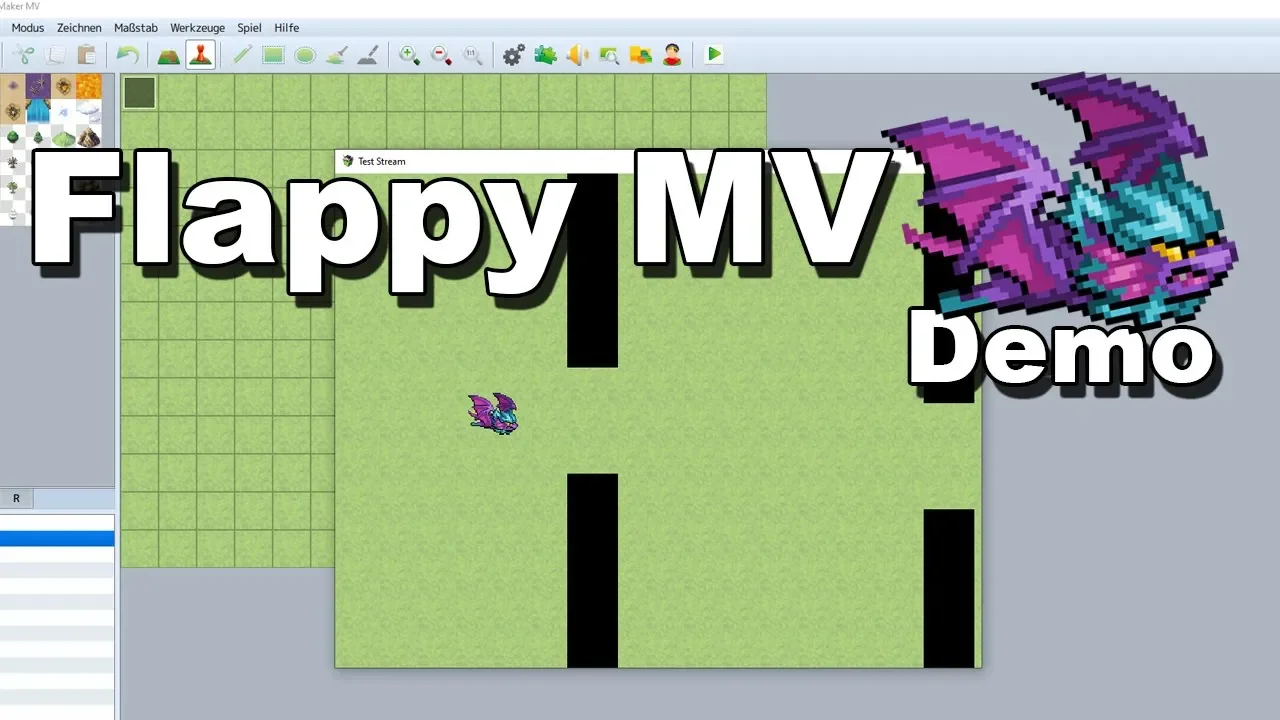Select the Shadow Pen tool
The width and height of the screenshot is (1280, 720).
[x=368, y=55]
